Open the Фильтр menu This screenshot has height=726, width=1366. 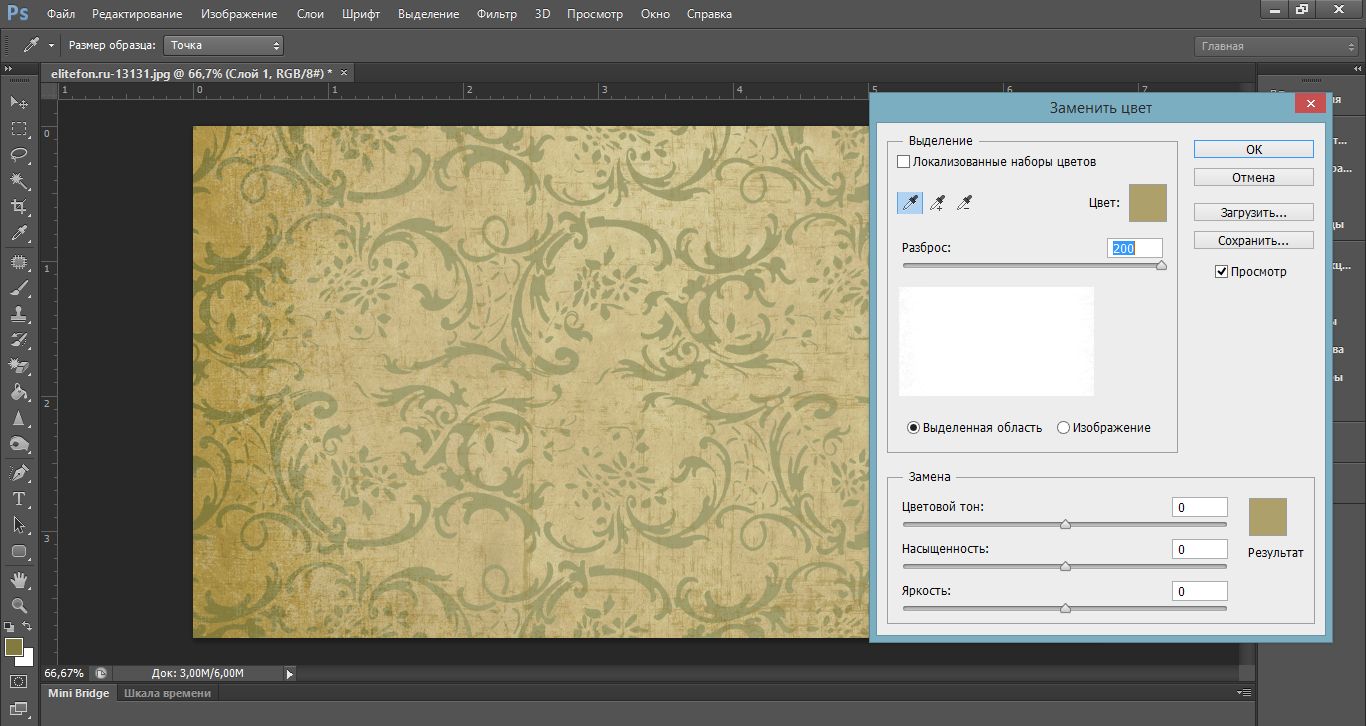(497, 14)
